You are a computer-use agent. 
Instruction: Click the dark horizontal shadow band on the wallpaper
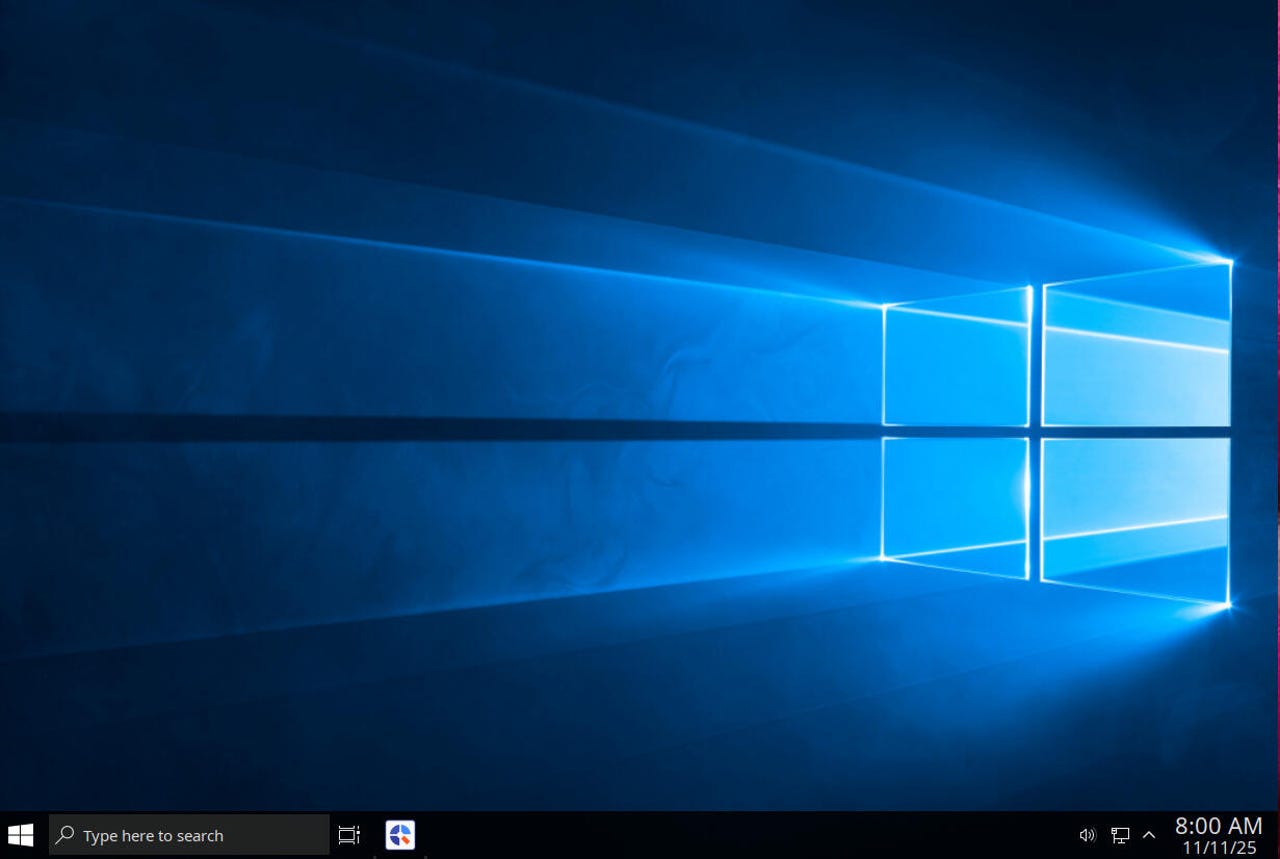400,428
